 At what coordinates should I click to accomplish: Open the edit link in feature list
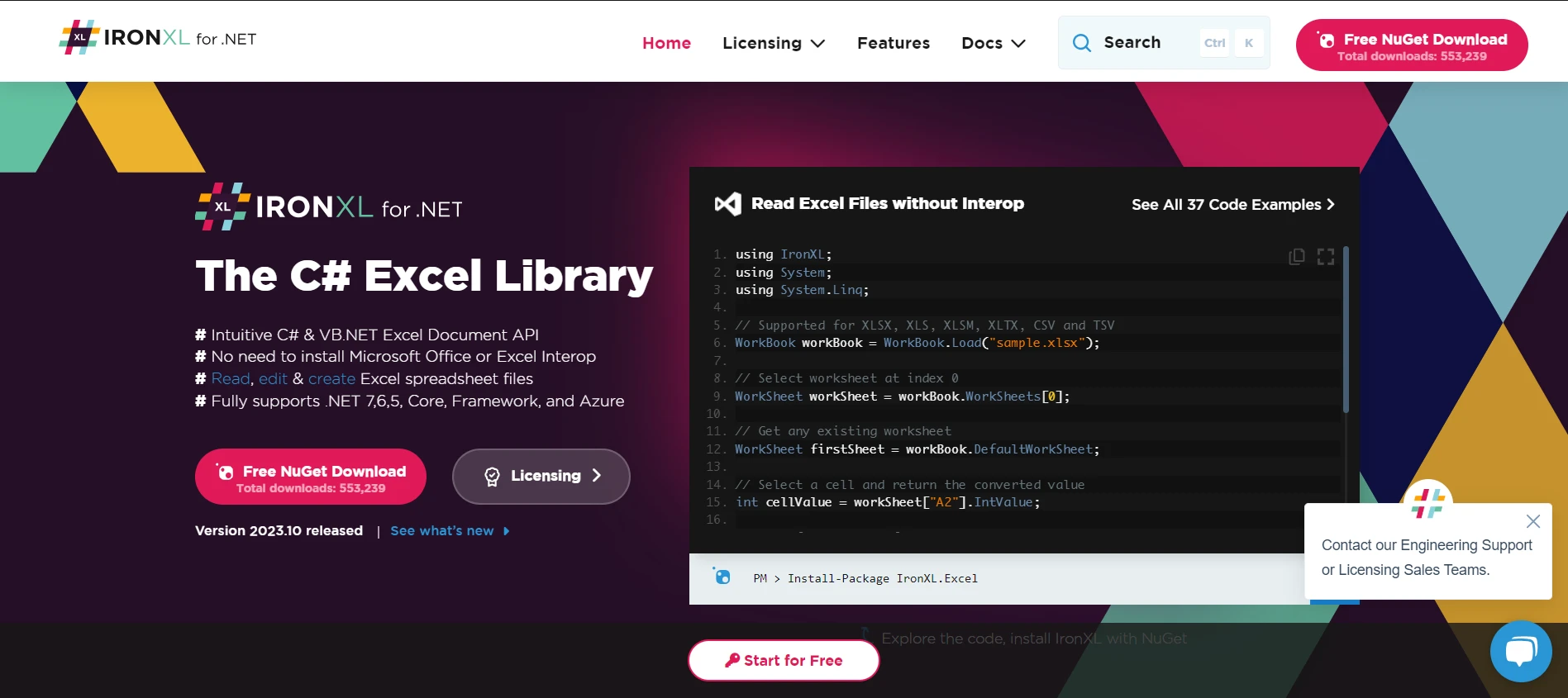click(273, 378)
